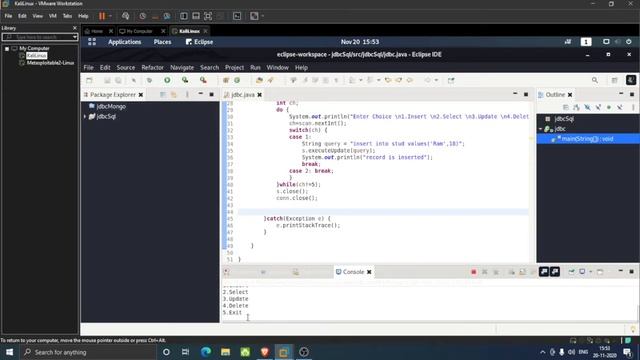Click Remove Launch icon next to stop
This screenshot has height=360, width=640.
pyautogui.click(x=484, y=272)
